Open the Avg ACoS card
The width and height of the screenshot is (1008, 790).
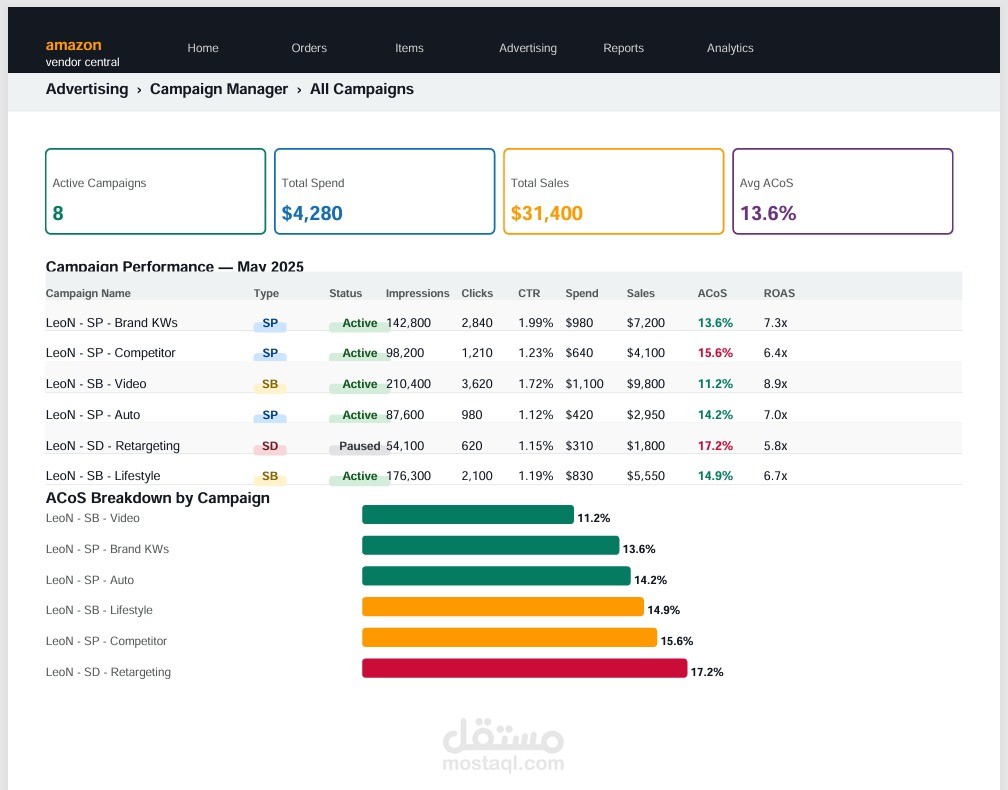click(842, 192)
